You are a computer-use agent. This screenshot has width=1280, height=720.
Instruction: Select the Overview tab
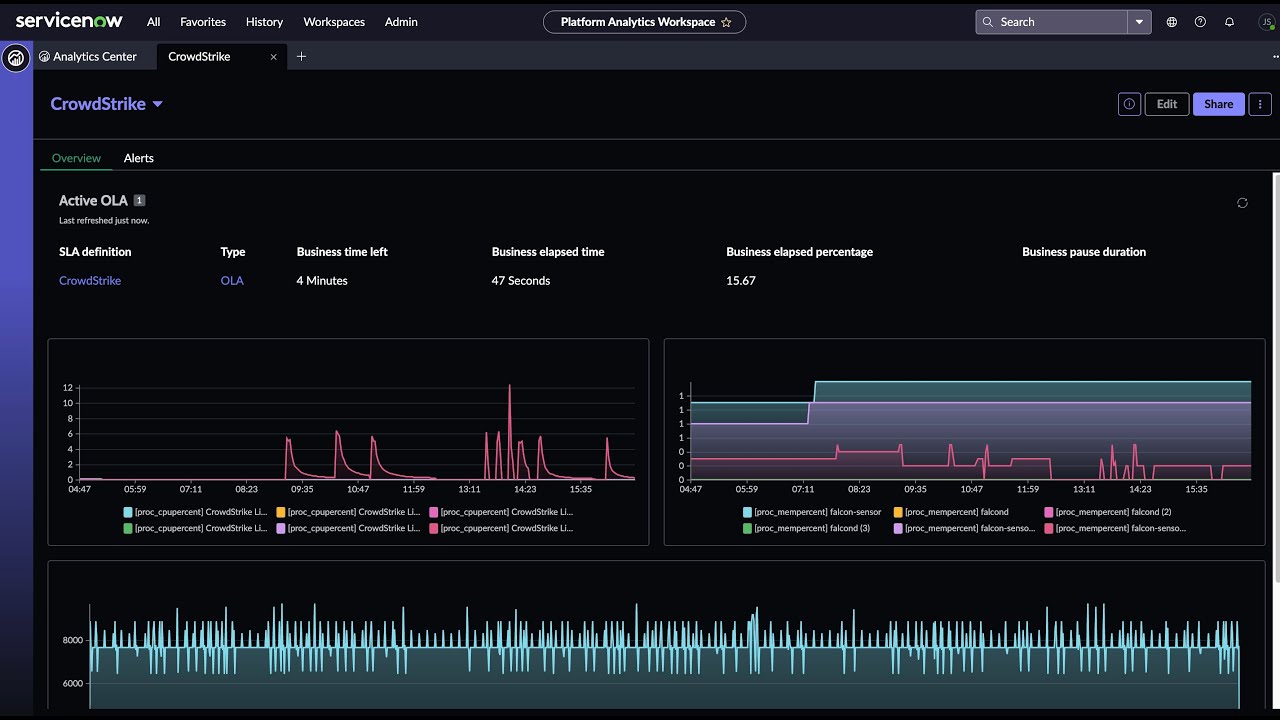76,158
